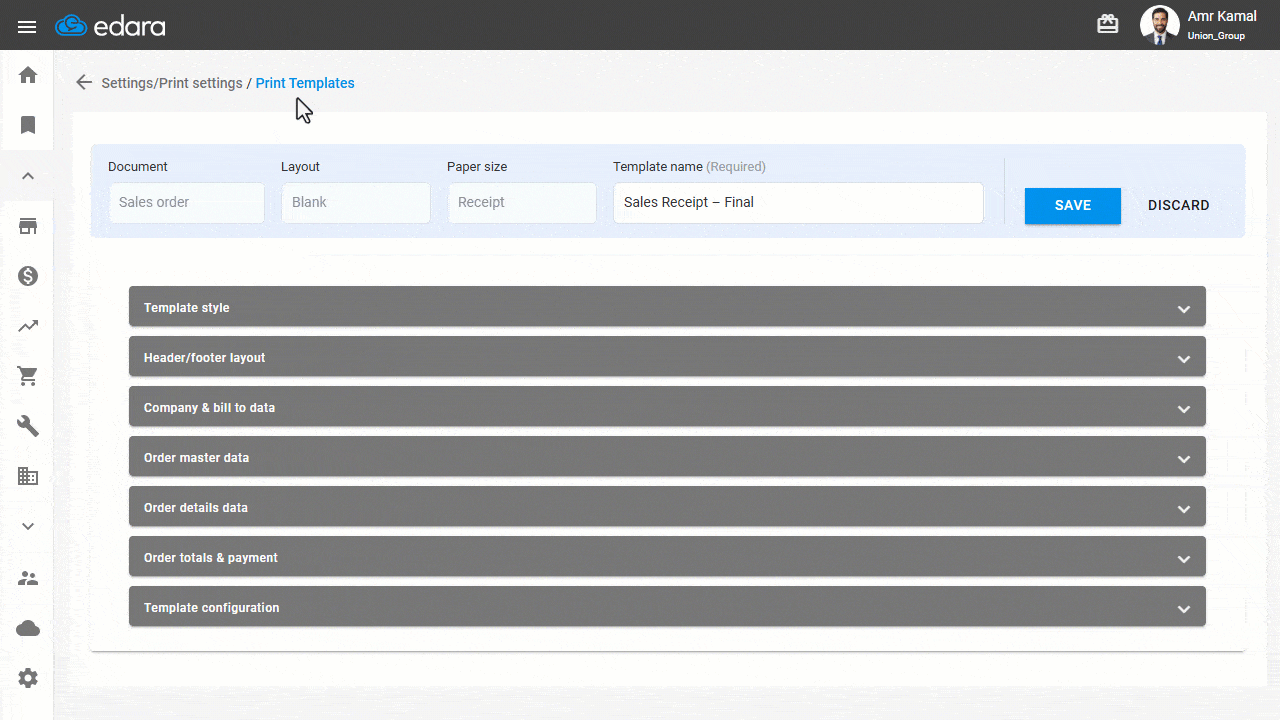Expand the Header/footer layout section
The height and width of the screenshot is (720, 1280).
click(x=667, y=357)
